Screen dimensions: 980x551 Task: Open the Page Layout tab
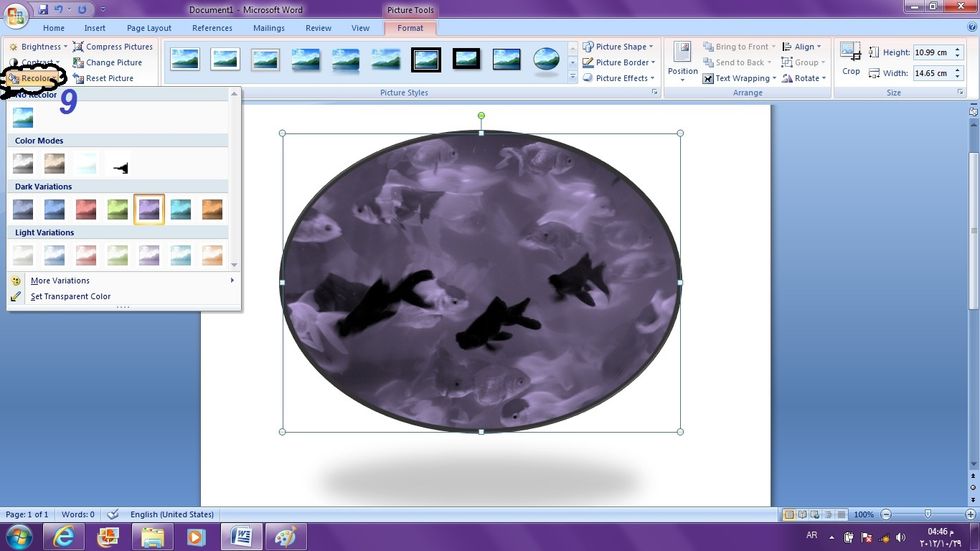[x=149, y=29]
